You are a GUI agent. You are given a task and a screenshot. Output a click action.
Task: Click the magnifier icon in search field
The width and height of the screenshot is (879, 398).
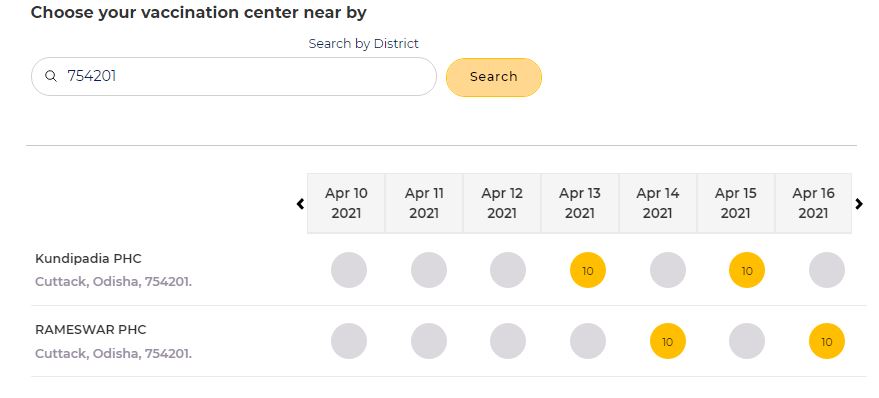50,76
